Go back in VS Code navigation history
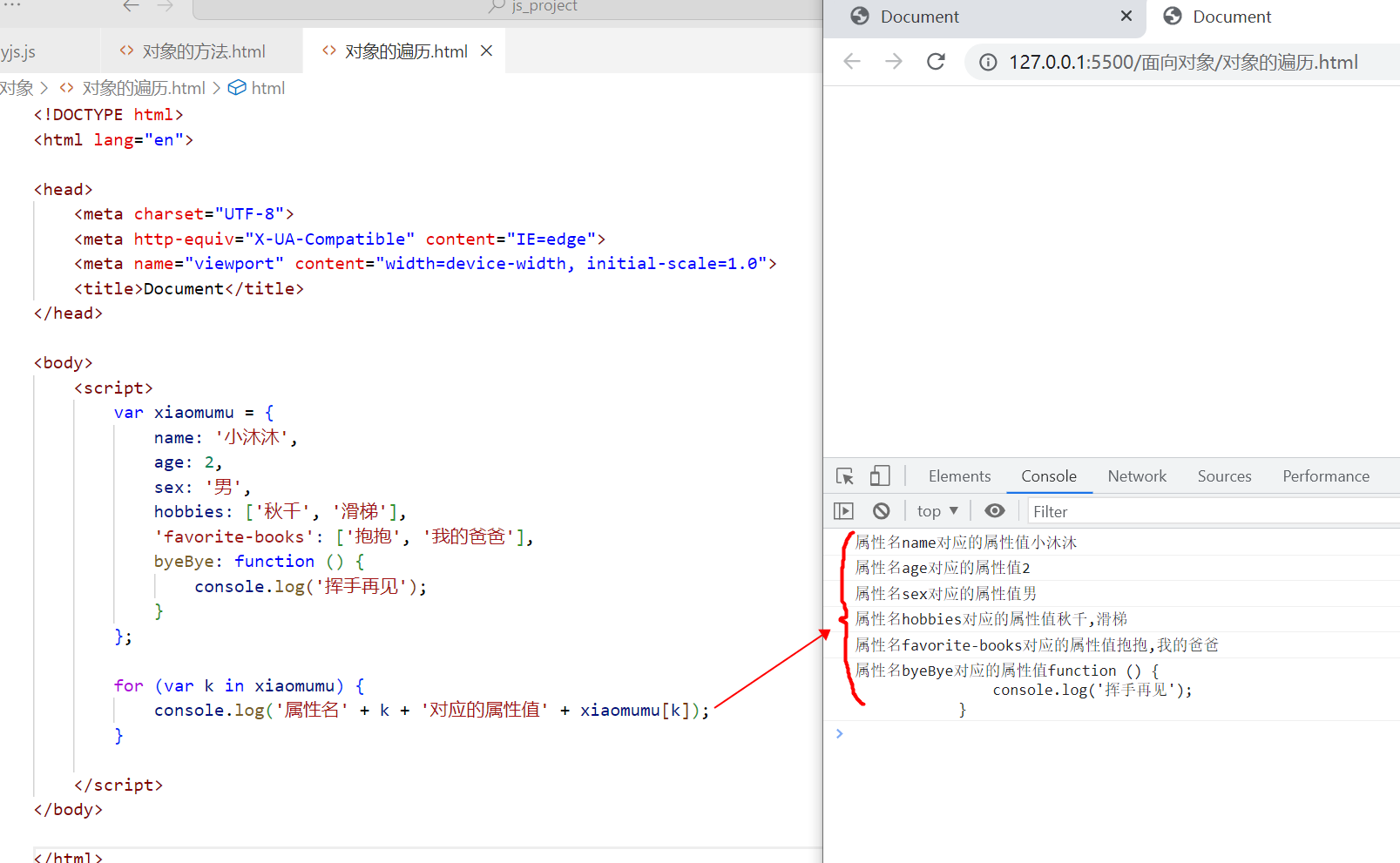 131,6
